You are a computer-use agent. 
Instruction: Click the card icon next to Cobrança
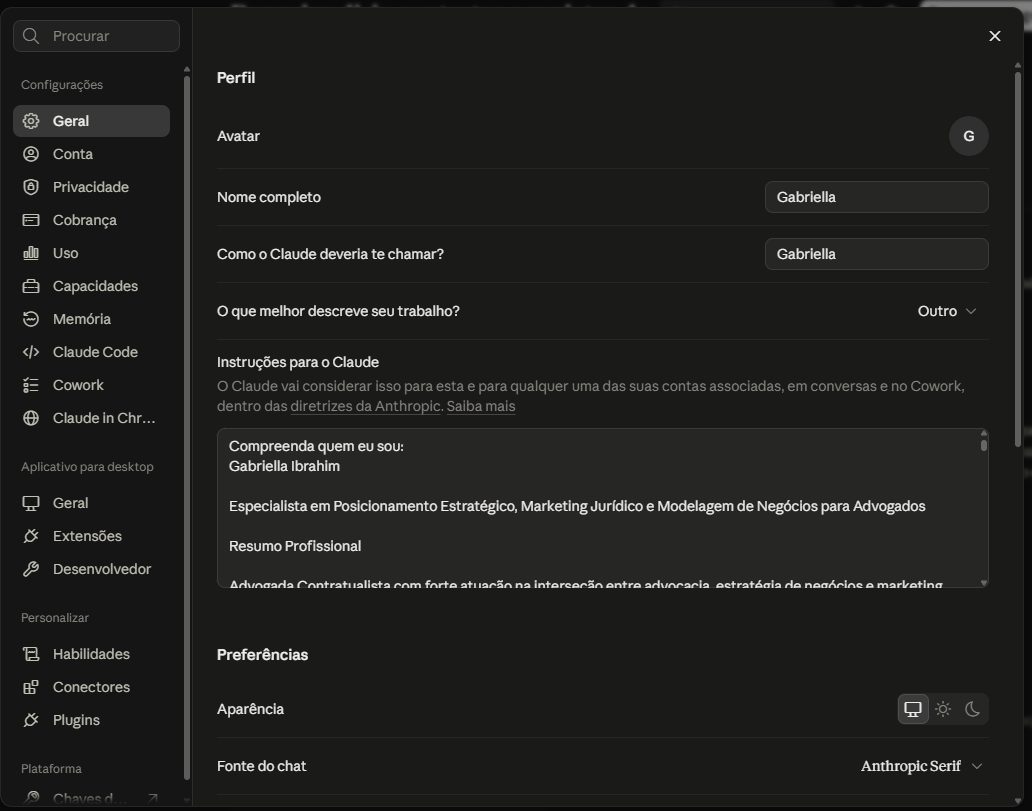click(x=31, y=220)
